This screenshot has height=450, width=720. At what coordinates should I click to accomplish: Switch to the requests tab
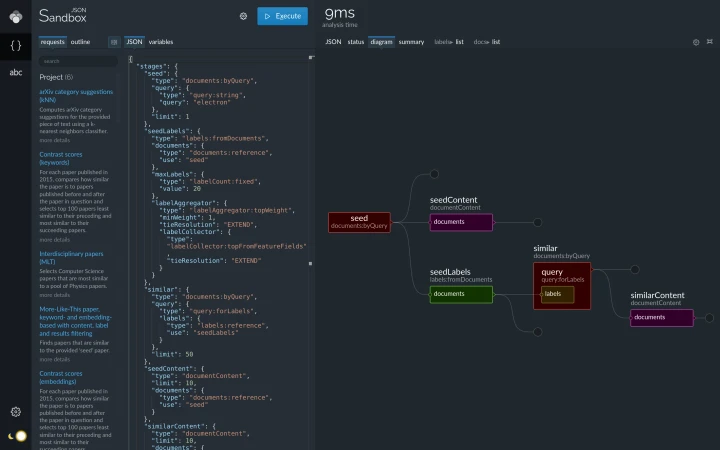click(x=52, y=42)
